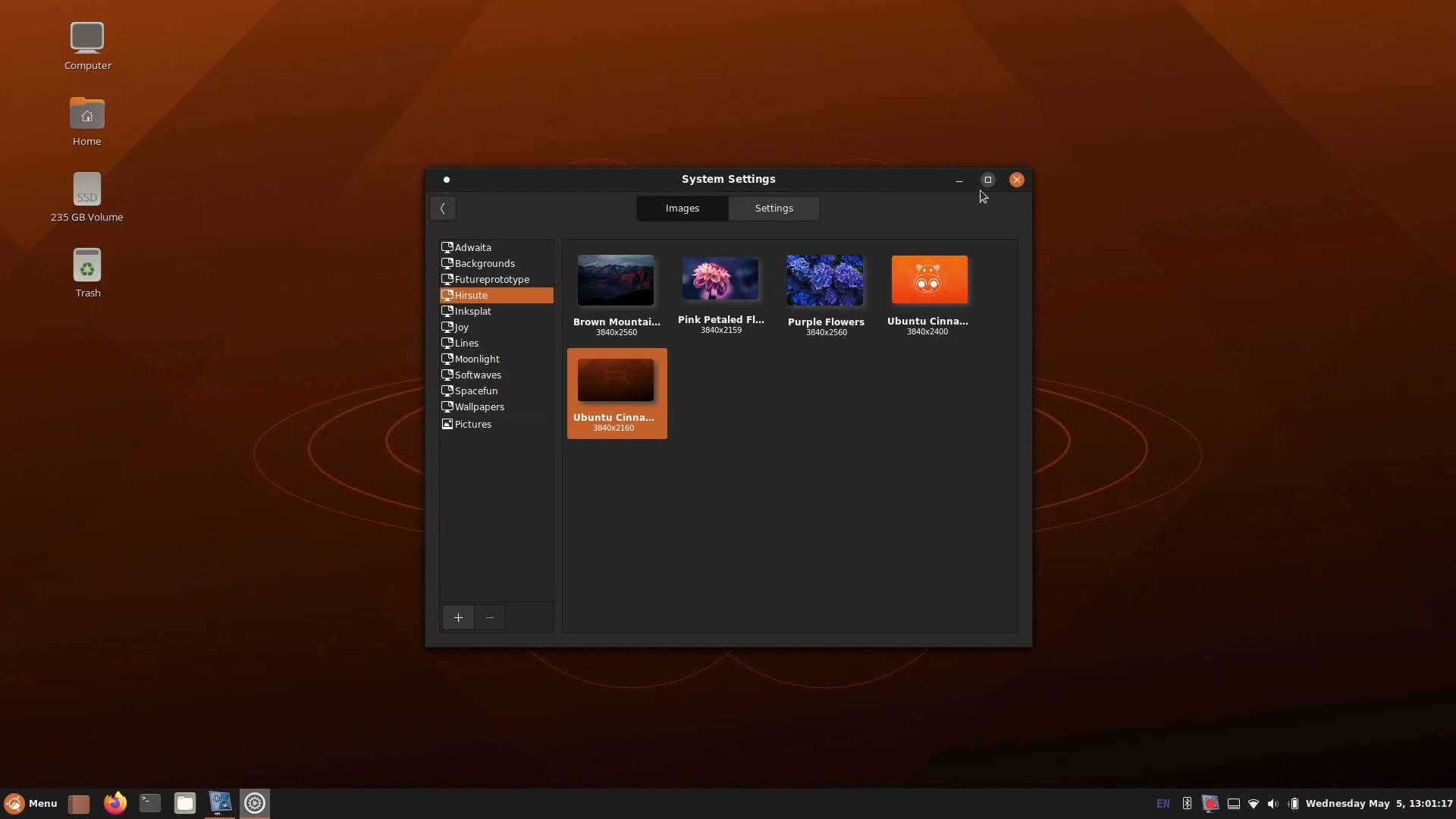This screenshot has width=1456, height=819.
Task: Select the Pink Petaled Flower wallpaper
Action: point(720,280)
